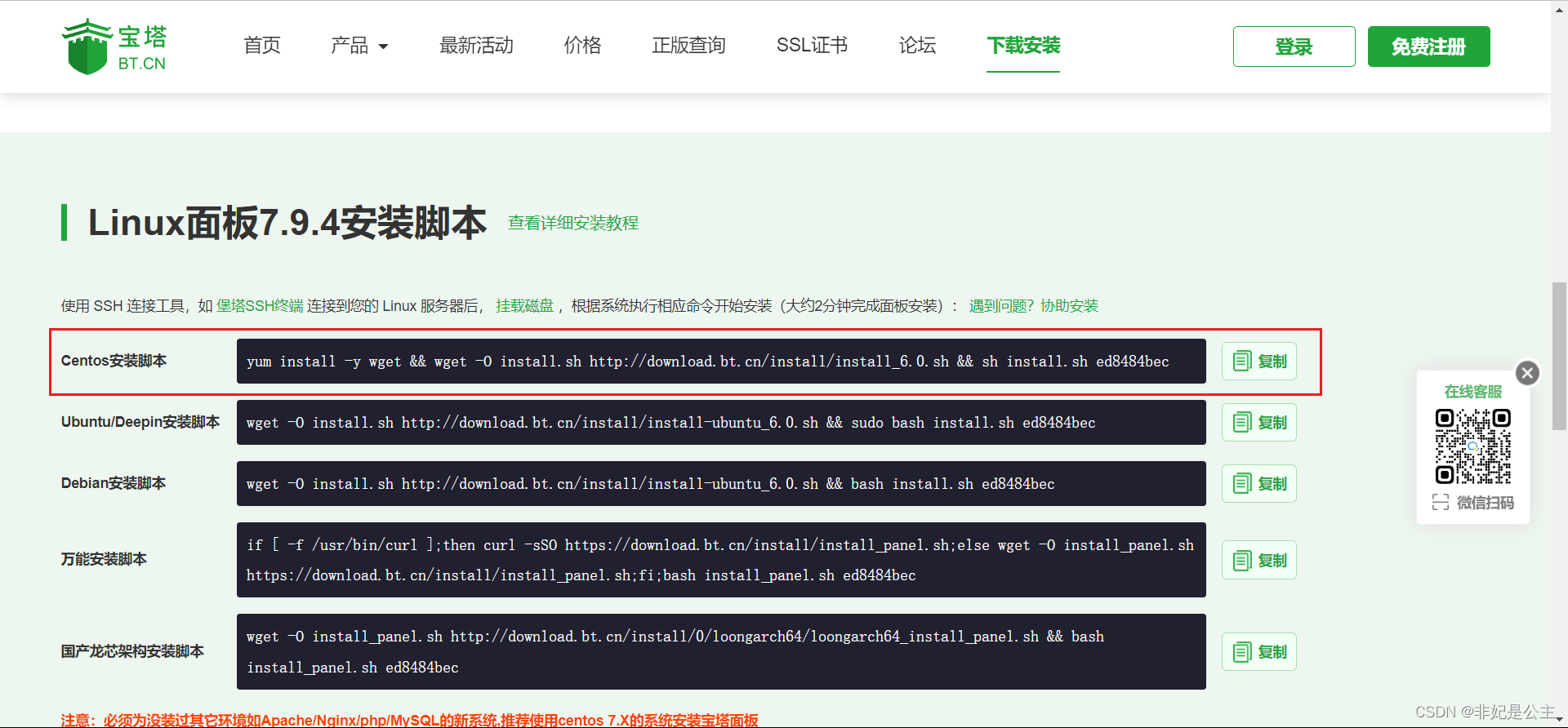This screenshot has width=1568, height=728.
Task: Open 正版查询 nav item
Action: pyautogui.click(x=688, y=46)
